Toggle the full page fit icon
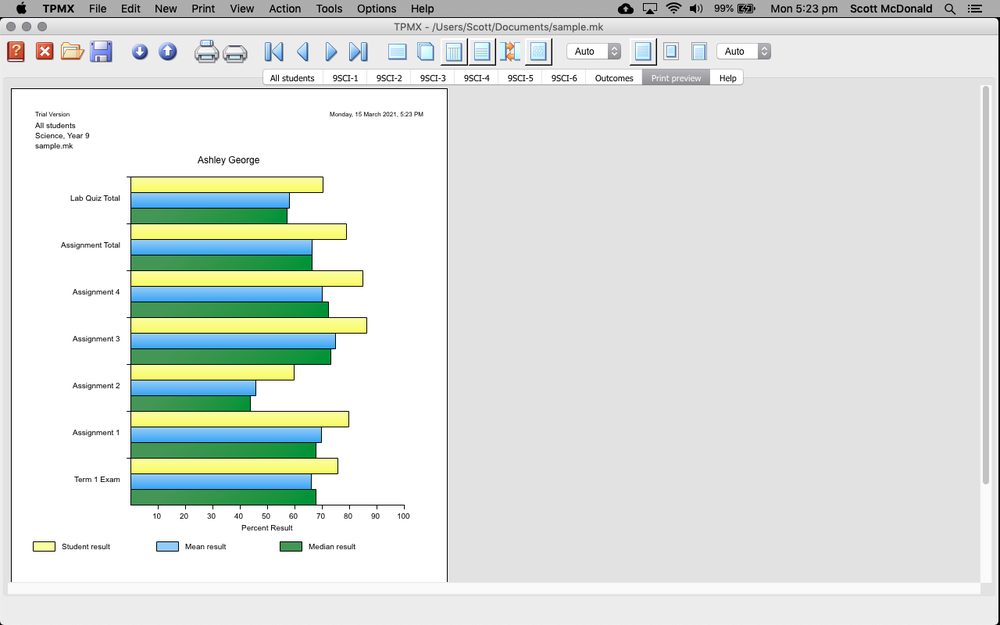 (x=643, y=52)
